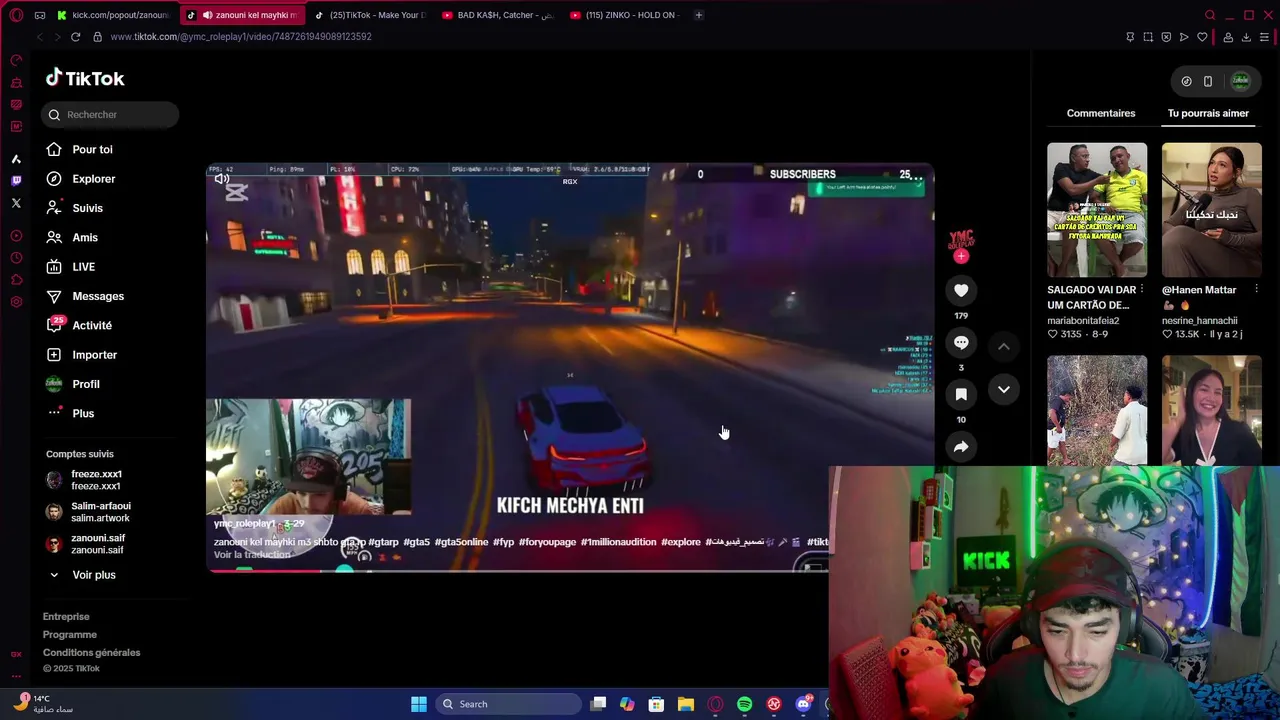The width and height of the screenshot is (1280, 720).
Task: Switch to kick.com popout browser tab
Action: 112,15
